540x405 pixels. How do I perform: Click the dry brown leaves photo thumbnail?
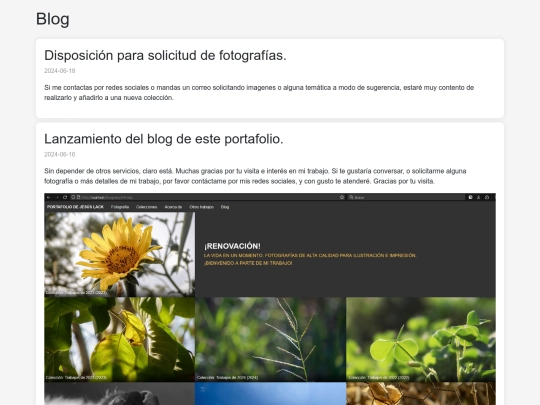coord(421,394)
